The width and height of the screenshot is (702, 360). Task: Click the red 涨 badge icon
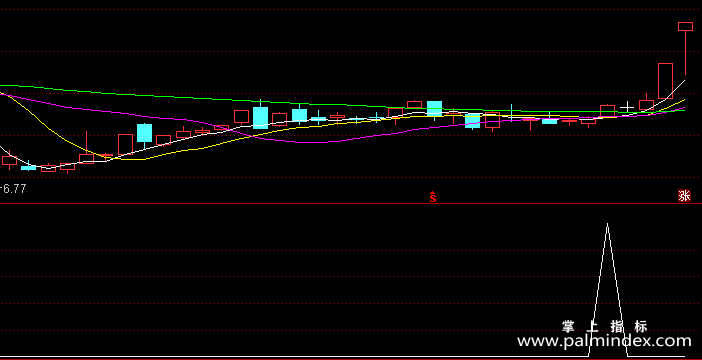pos(684,196)
